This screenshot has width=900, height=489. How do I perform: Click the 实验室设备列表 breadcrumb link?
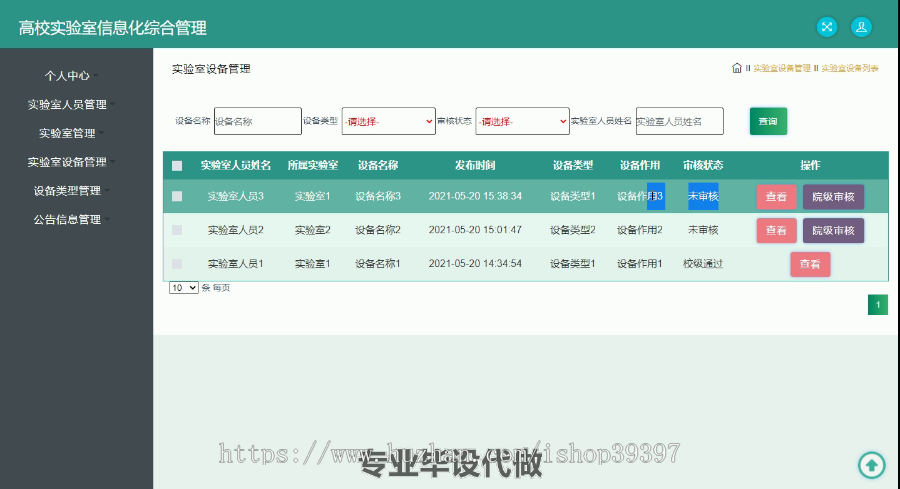coord(849,68)
